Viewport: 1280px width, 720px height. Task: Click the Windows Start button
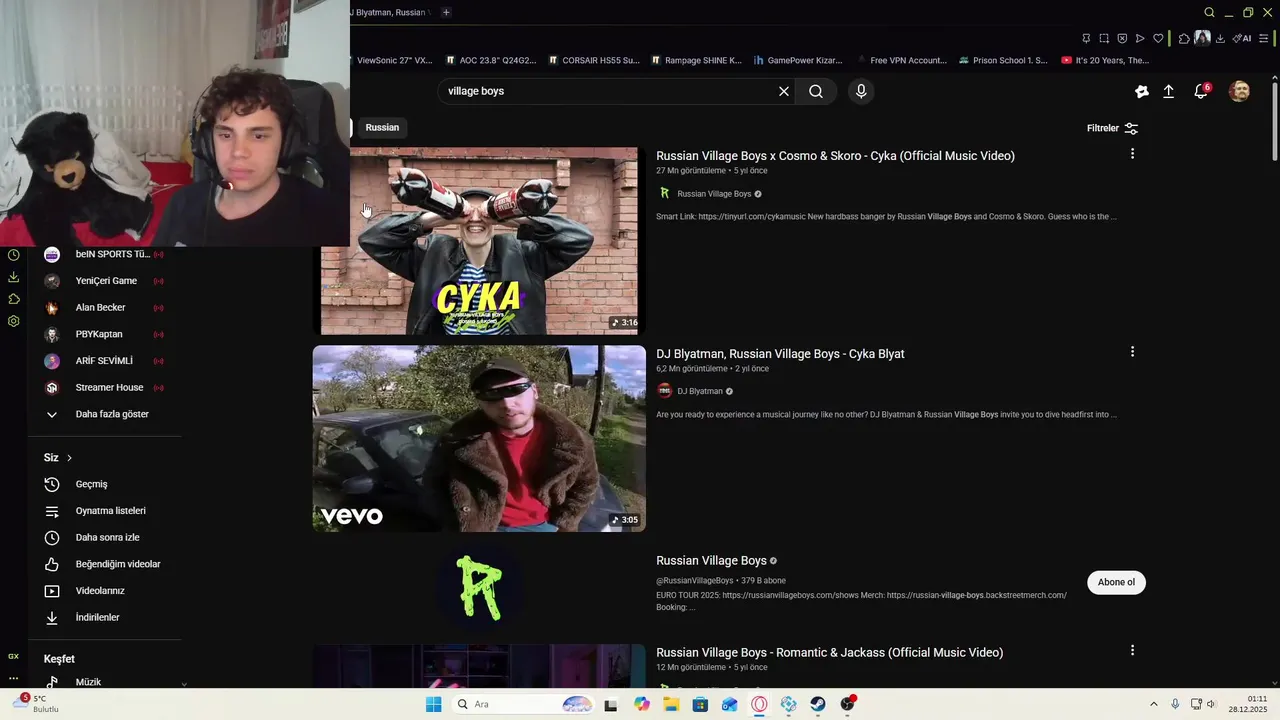click(x=433, y=704)
